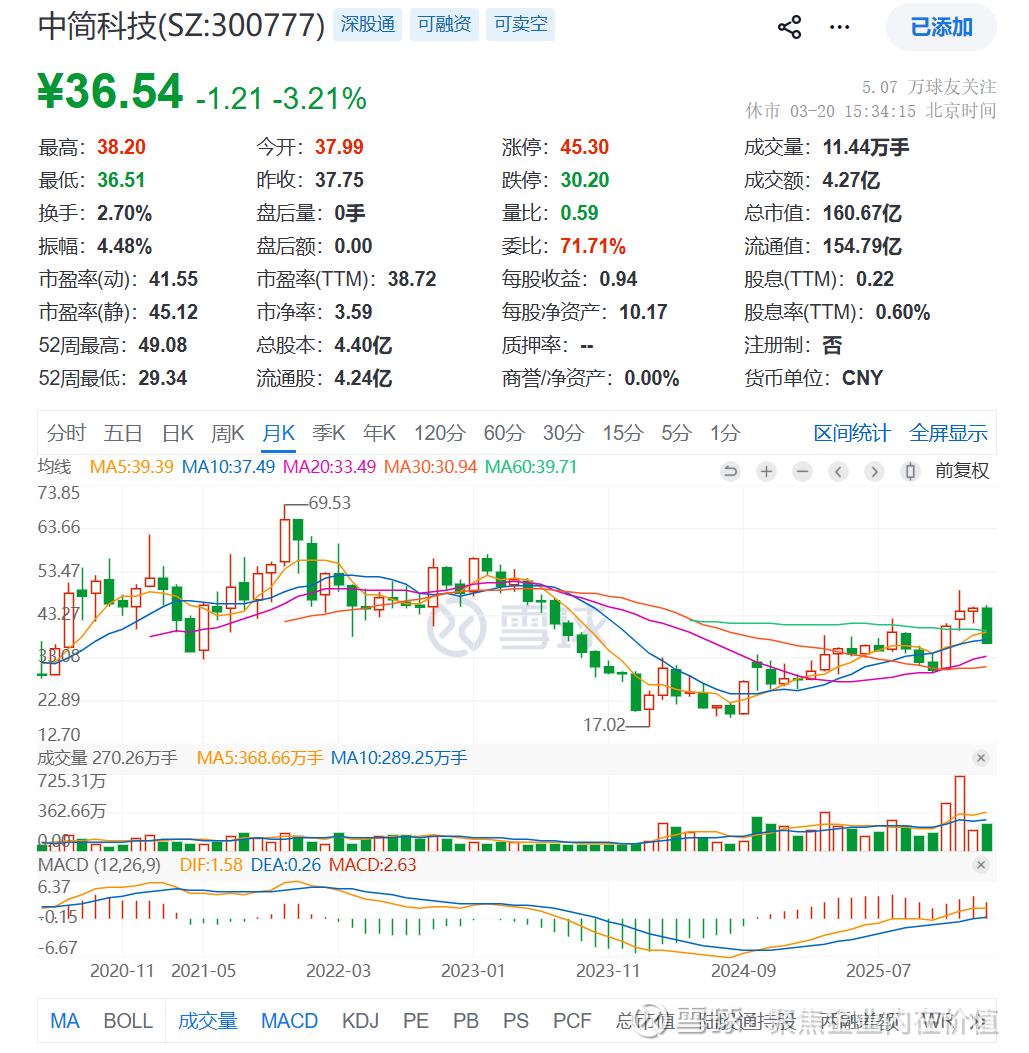
Task: Toggle the KDJ indicator
Action: coord(361,1021)
